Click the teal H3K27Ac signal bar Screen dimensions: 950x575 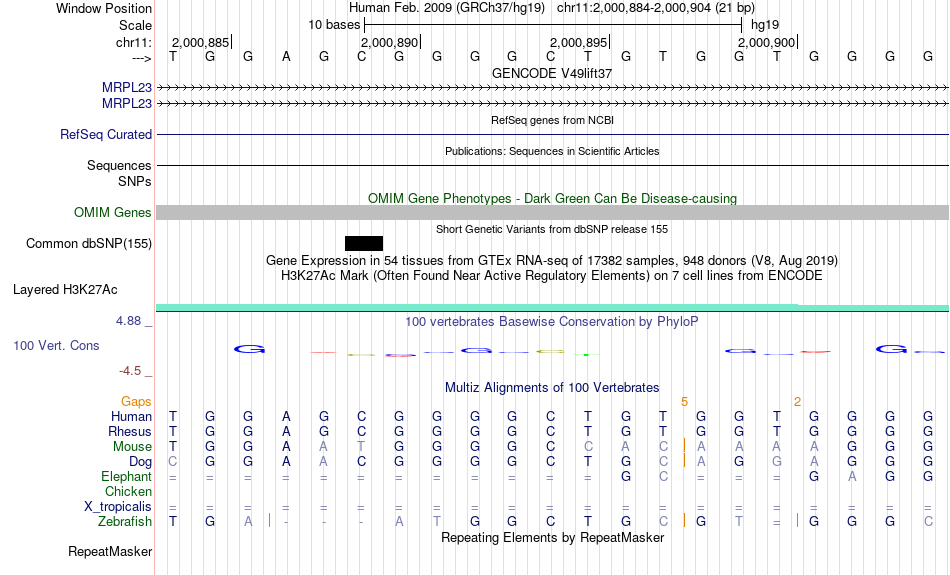coord(552,308)
